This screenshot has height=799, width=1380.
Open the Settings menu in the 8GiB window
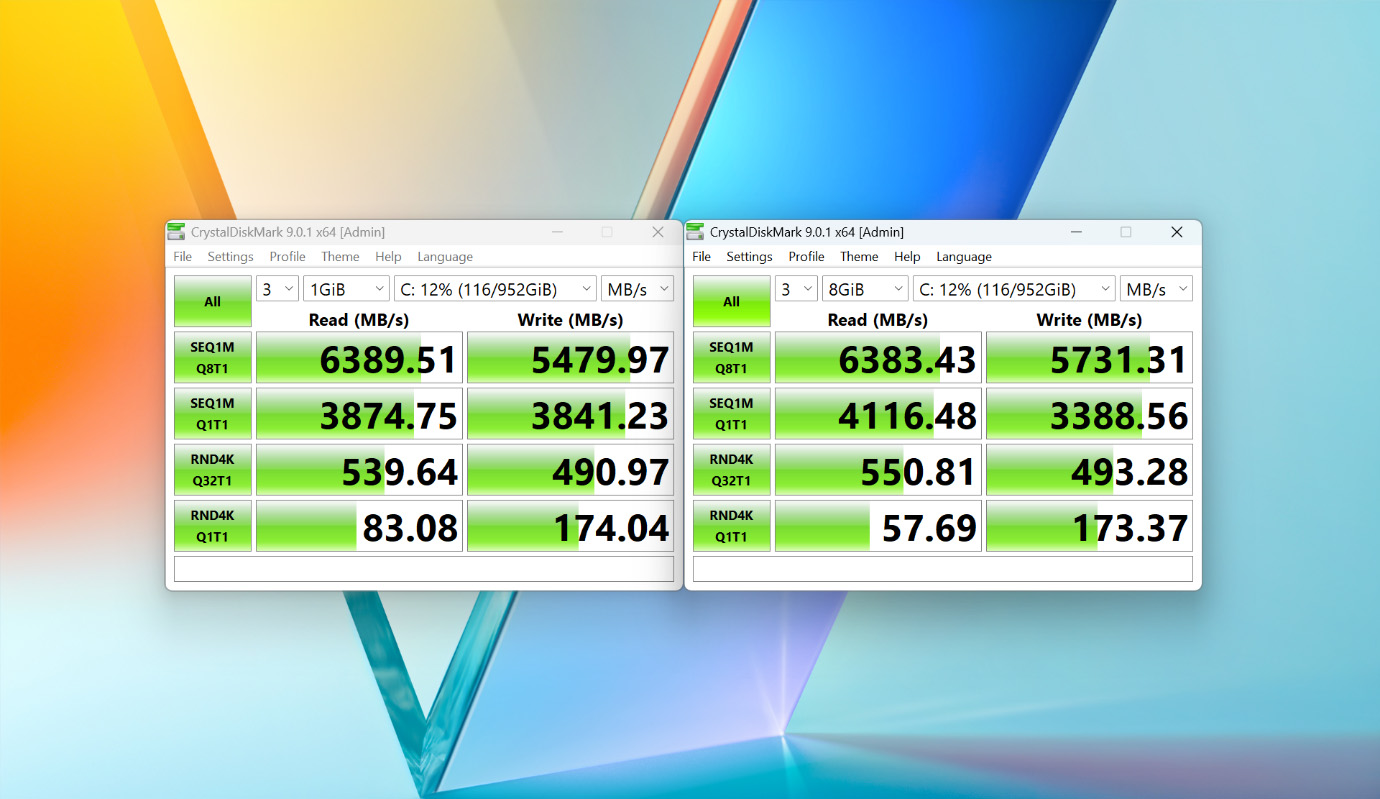pyautogui.click(x=749, y=257)
